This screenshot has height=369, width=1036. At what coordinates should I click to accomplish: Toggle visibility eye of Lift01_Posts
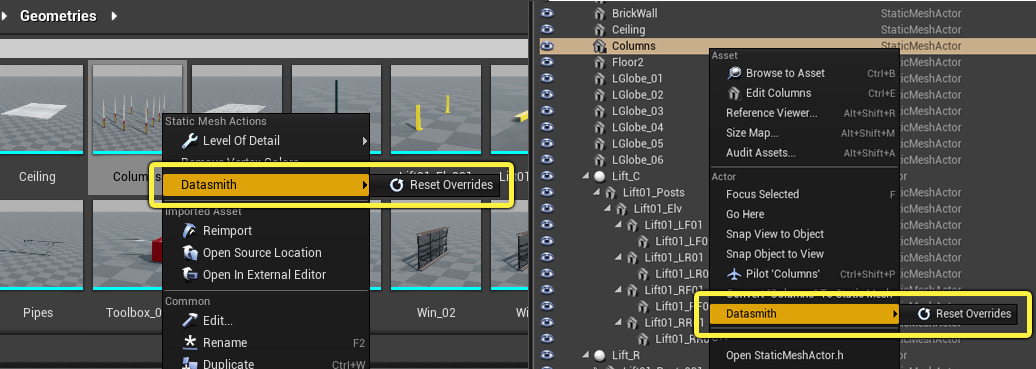tap(547, 192)
